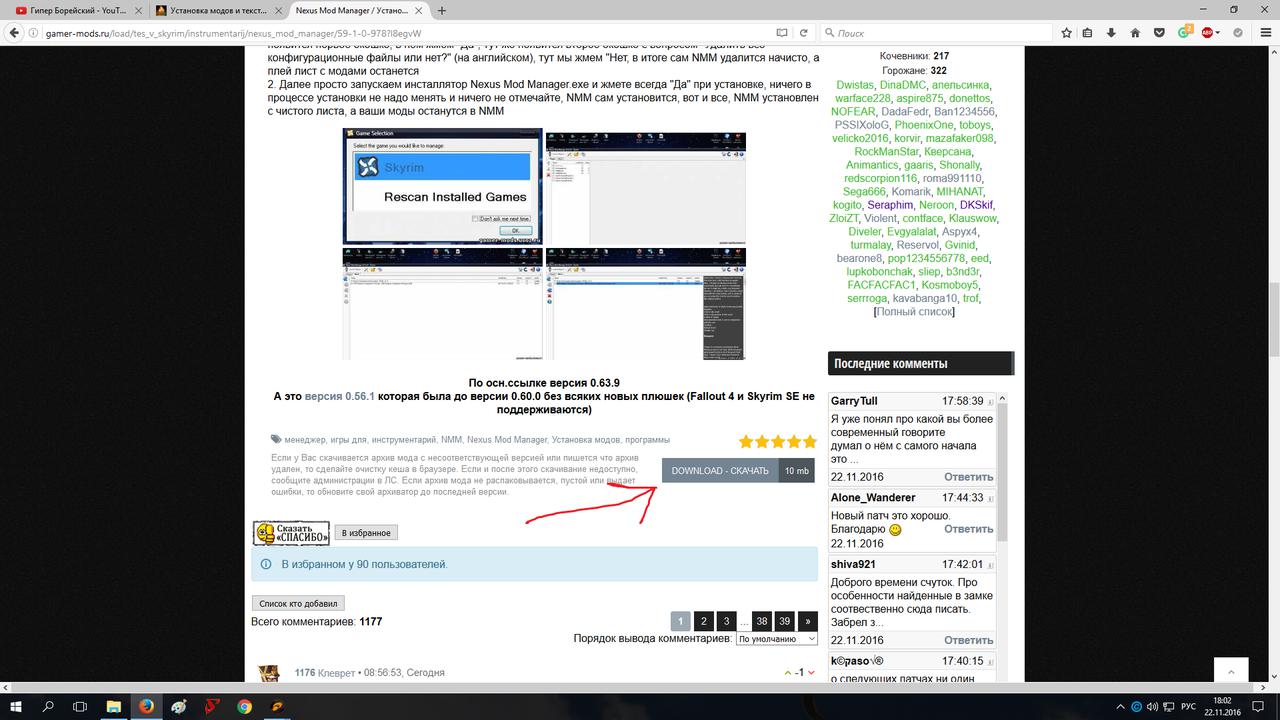
Task: Click the Nexus Mod Manager tag link
Action: click(507, 440)
